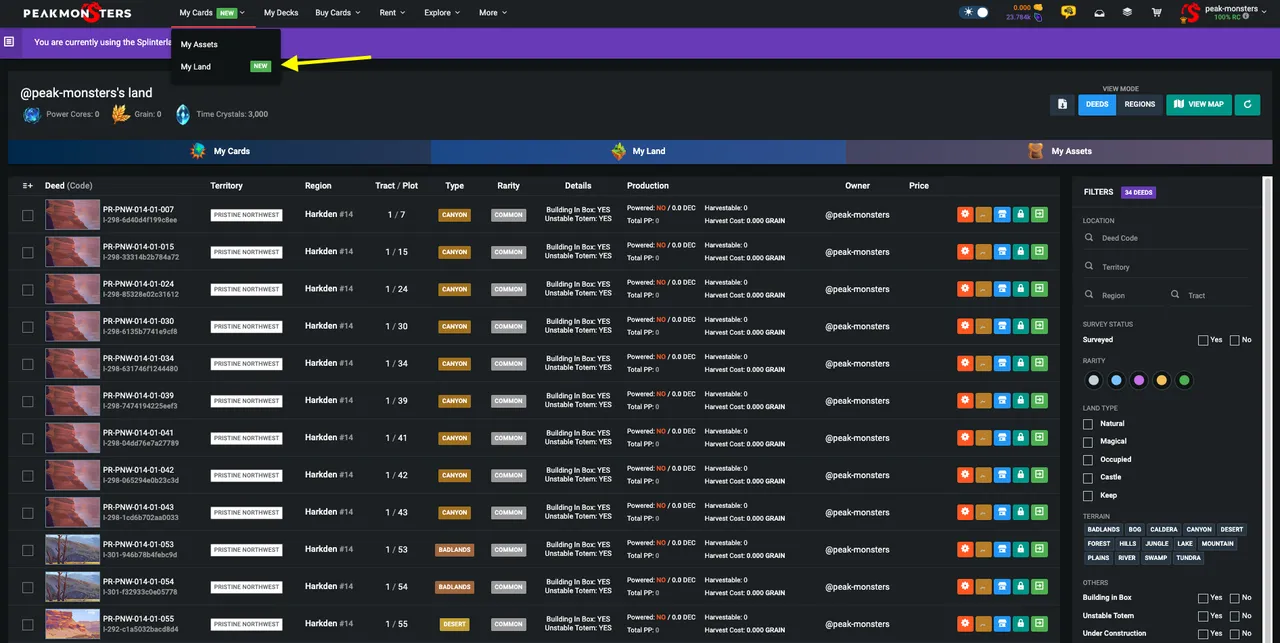This screenshot has height=643, width=1280.
Task: Open thumbnail of deed PR-PNW-014-01-054
Action: [72, 587]
